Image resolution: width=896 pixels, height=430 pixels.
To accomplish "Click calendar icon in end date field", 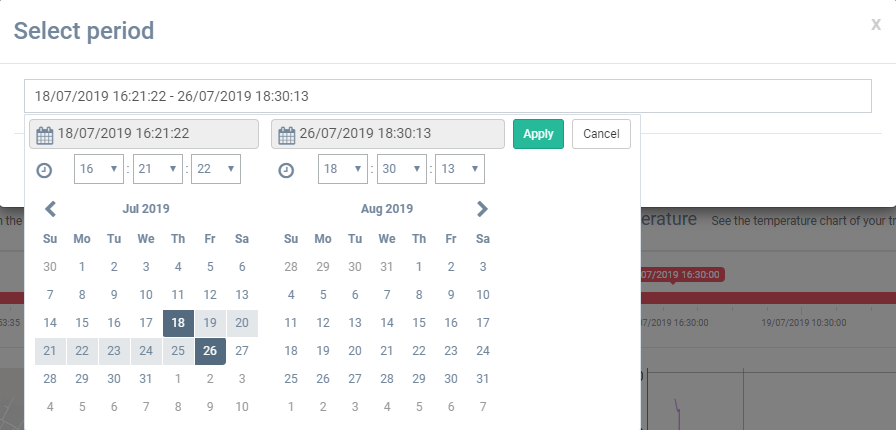I will tap(286, 134).
